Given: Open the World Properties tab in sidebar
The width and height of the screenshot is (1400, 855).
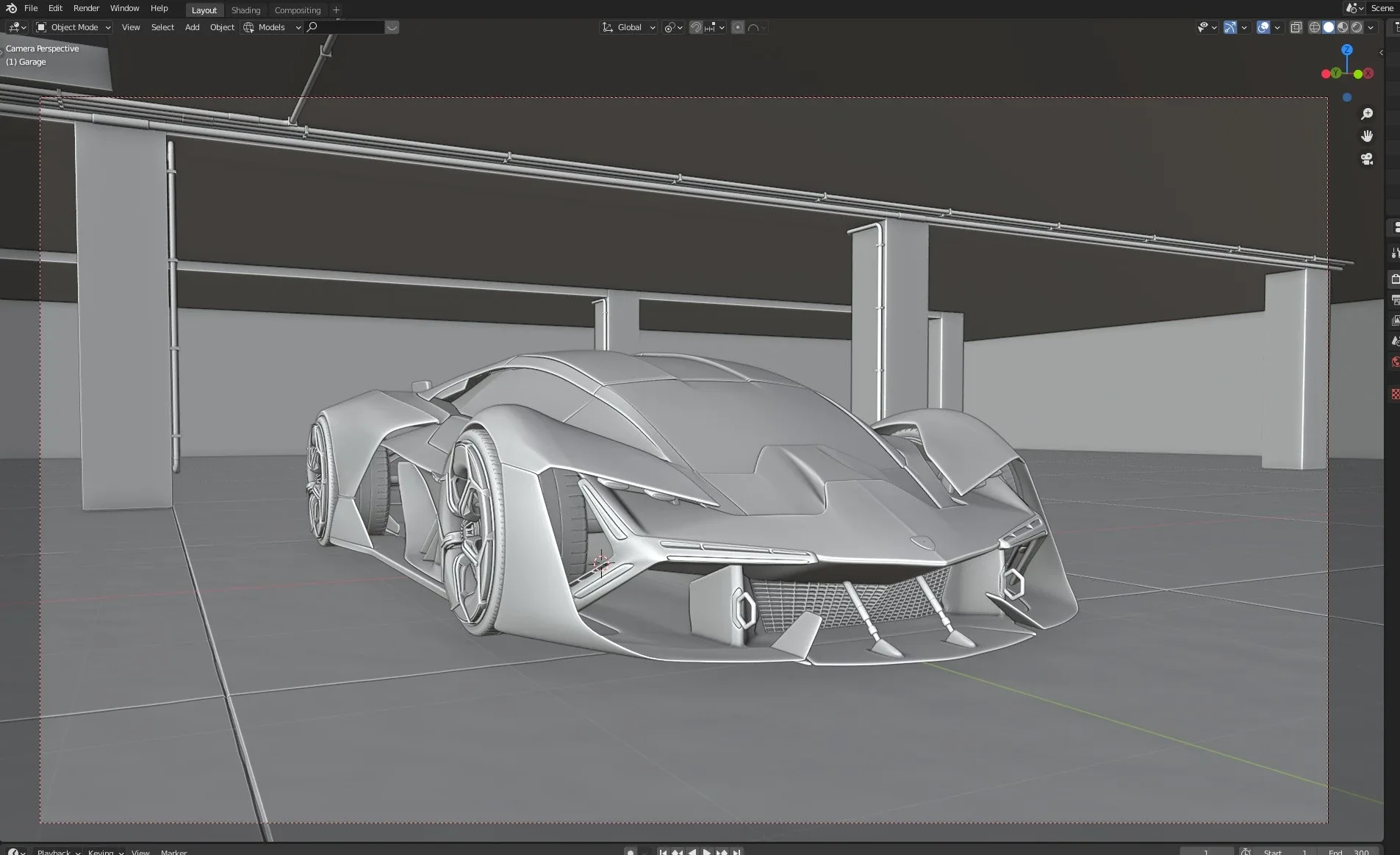Looking at the screenshot, I should [1394, 361].
